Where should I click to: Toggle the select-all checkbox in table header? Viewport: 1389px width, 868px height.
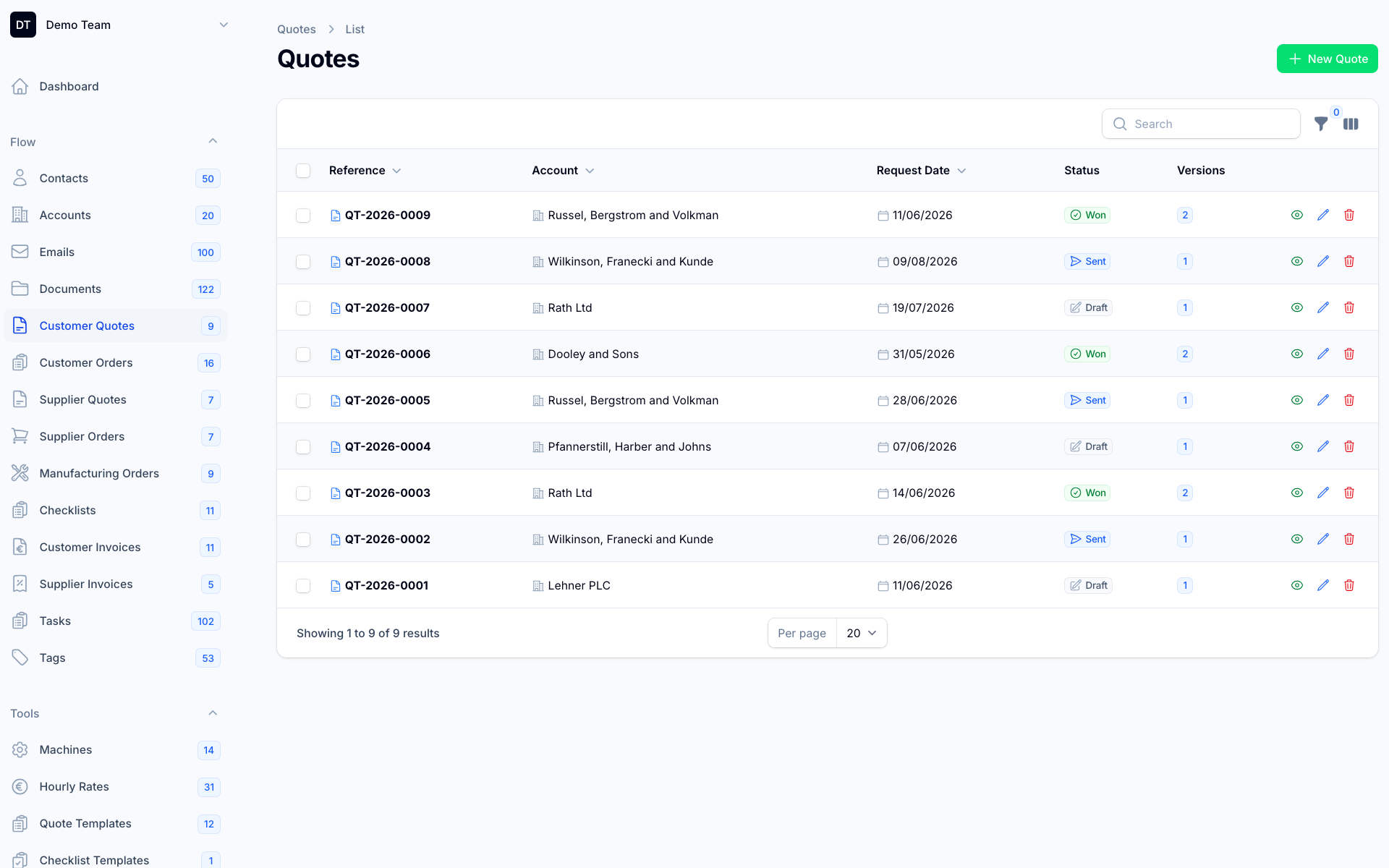click(x=303, y=171)
